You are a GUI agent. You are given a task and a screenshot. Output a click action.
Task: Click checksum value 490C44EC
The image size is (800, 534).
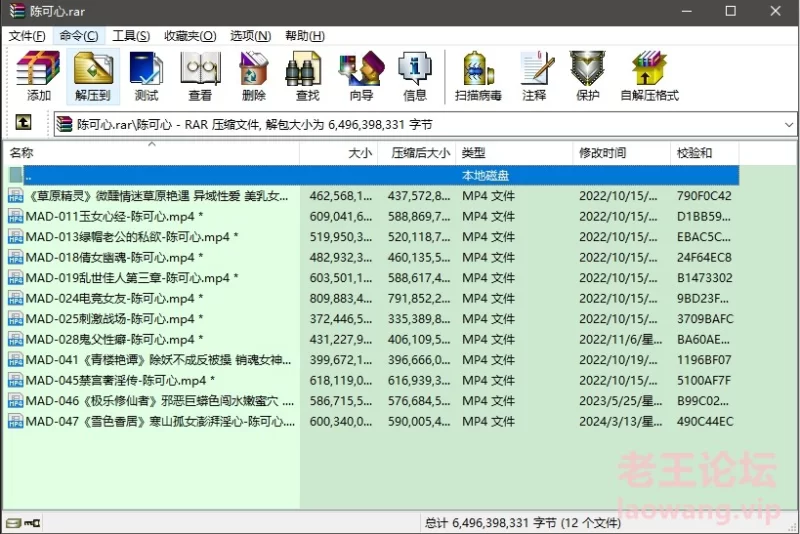click(x=705, y=421)
